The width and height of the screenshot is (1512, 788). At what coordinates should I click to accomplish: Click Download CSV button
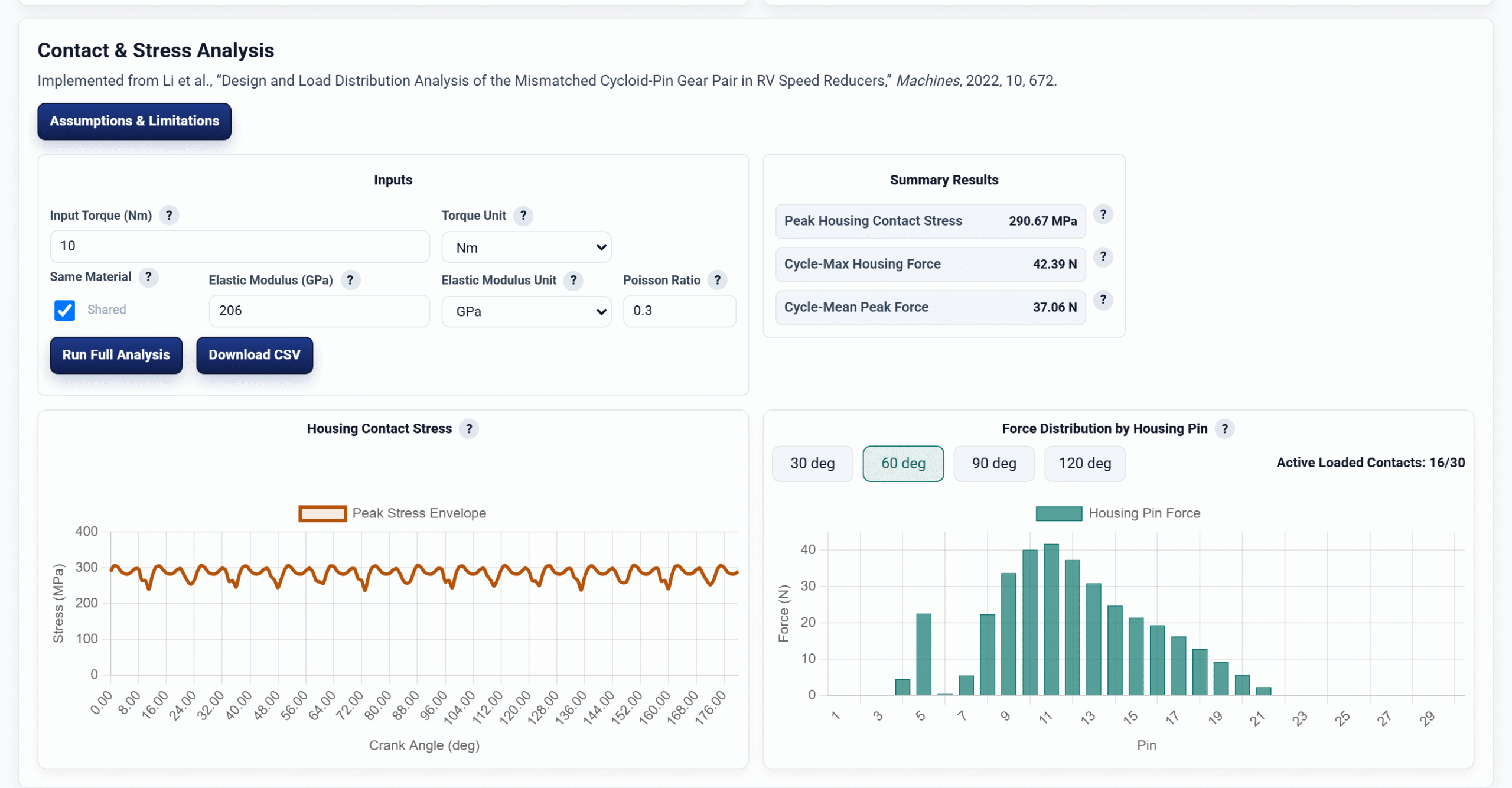coord(255,355)
